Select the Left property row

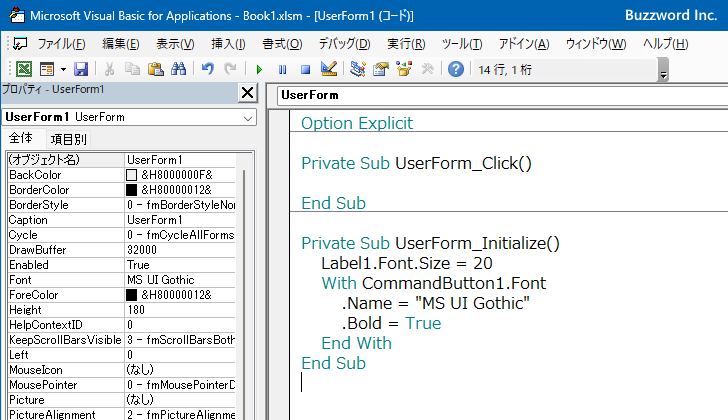(x=122, y=355)
